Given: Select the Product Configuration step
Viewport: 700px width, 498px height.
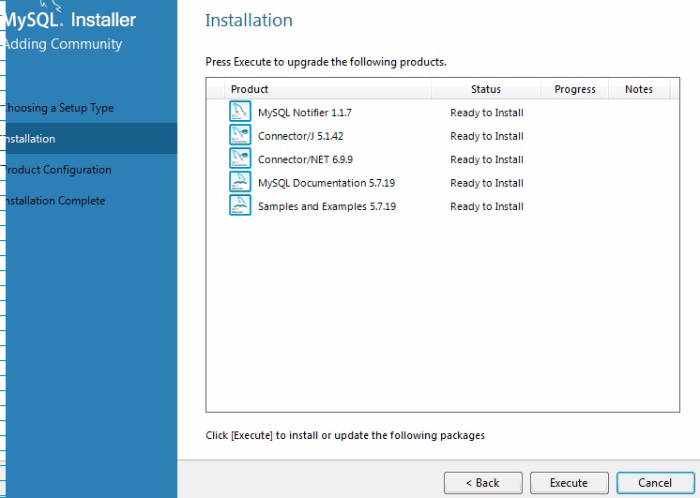Looking at the screenshot, I should click(x=57, y=170).
